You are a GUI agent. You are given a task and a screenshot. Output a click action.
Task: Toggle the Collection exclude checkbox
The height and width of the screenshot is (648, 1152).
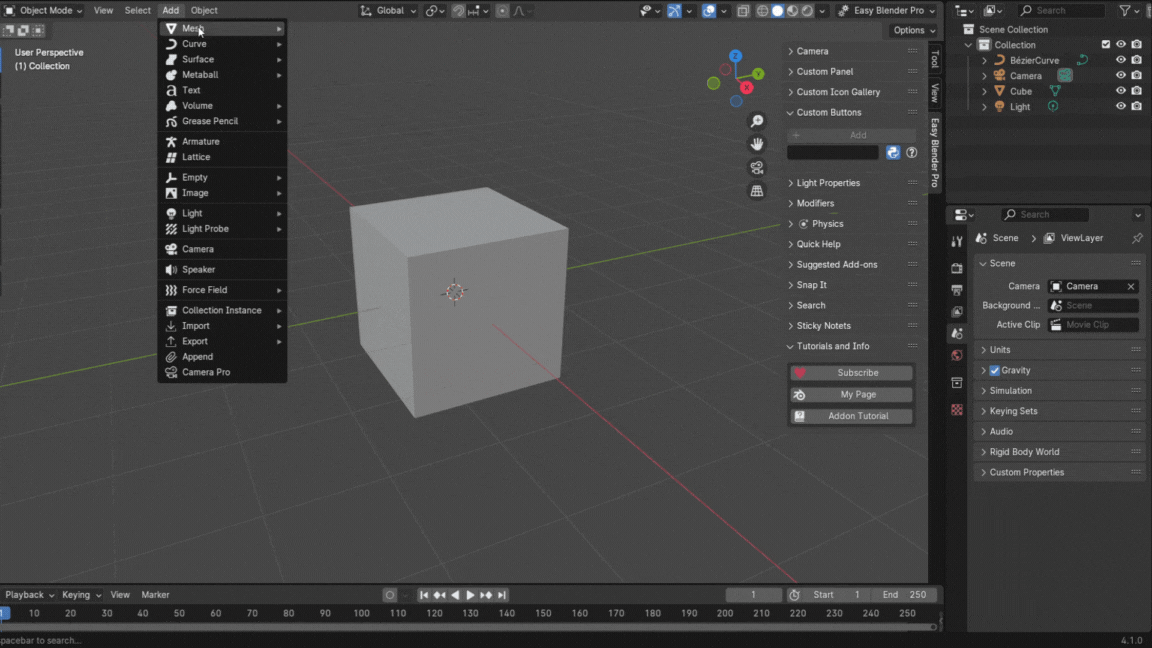pyautogui.click(x=1105, y=45)
